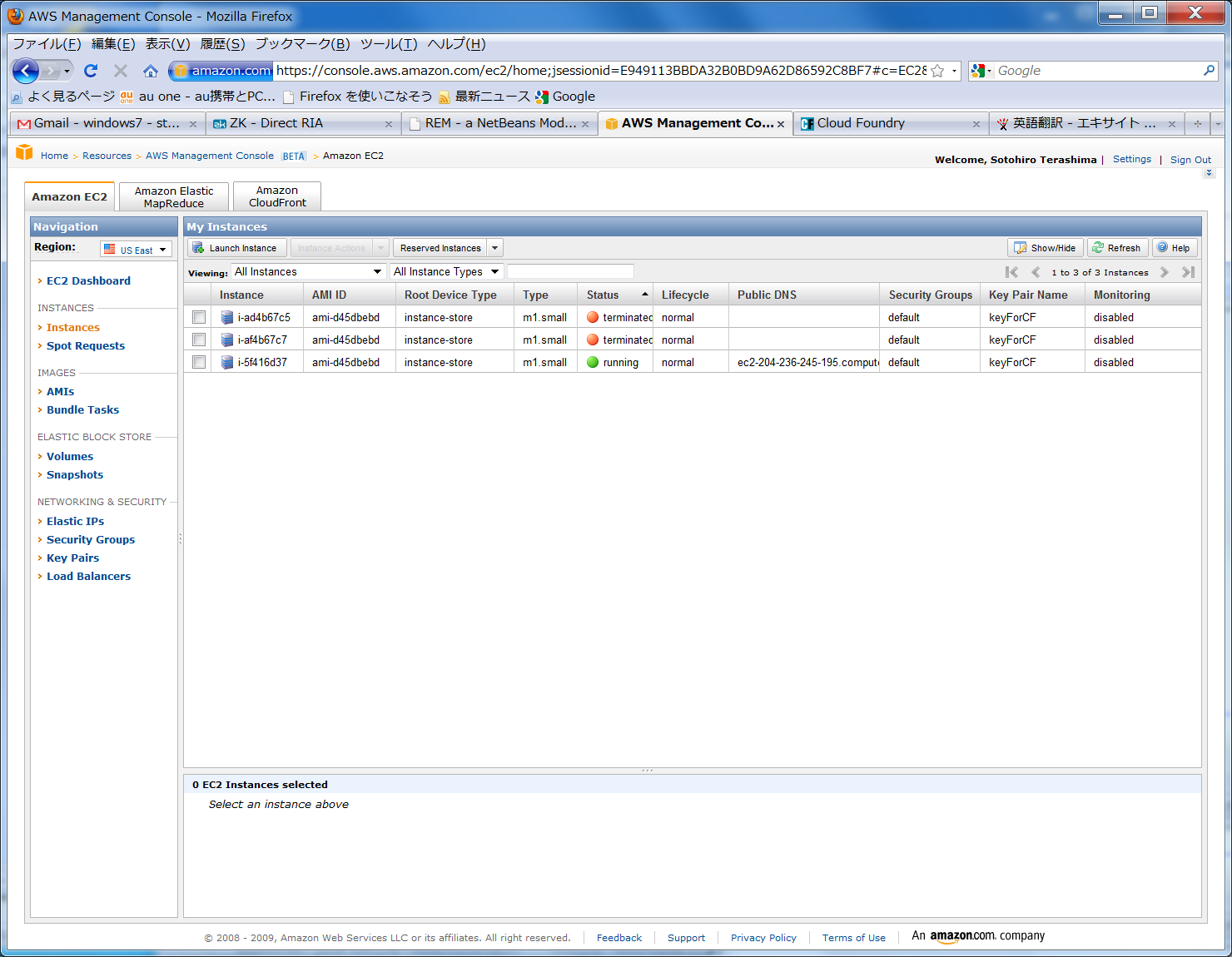1232x957 pixels.
Task: Close the Cloud Foundry tab
Action: coord(976,124)
